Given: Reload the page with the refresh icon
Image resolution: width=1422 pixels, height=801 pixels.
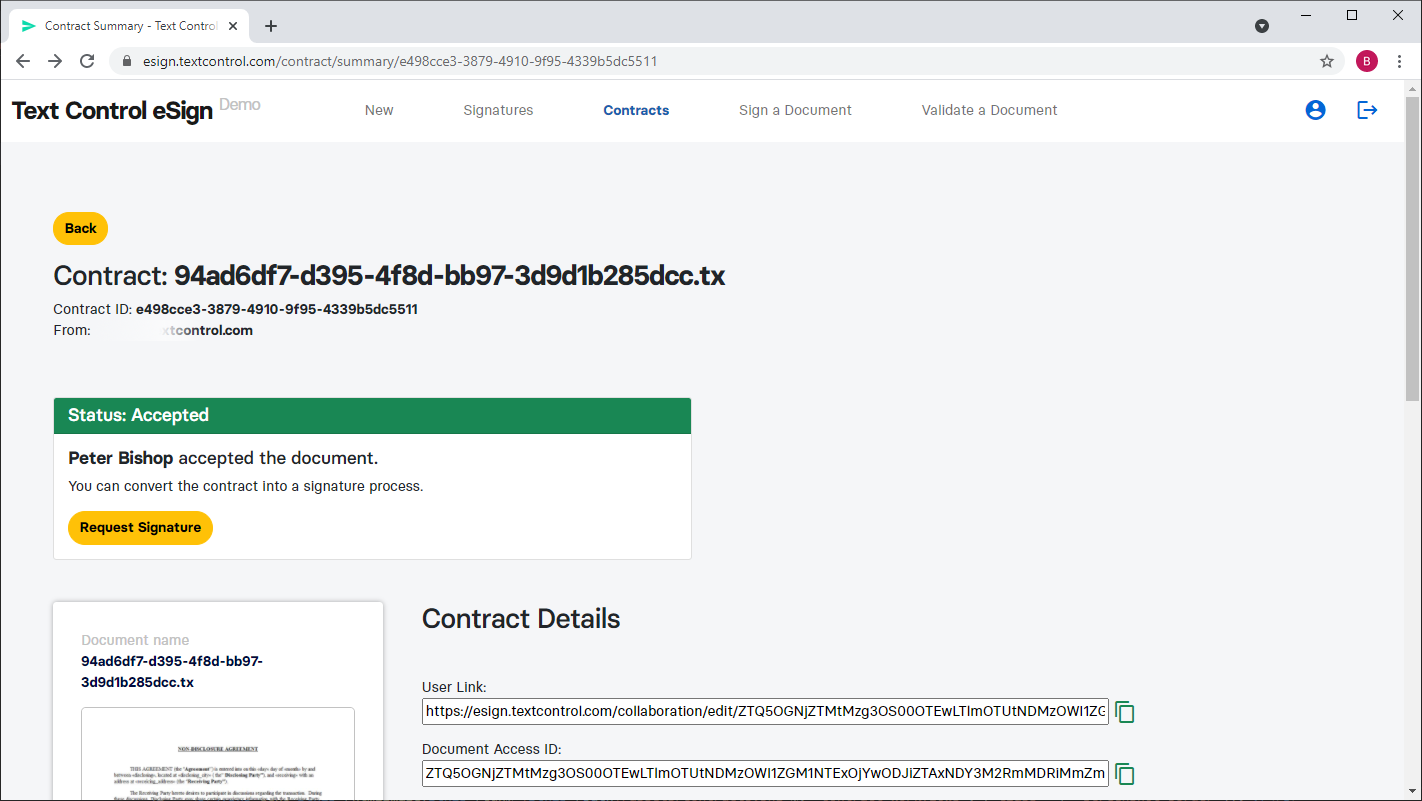Looking at the screenshot, I should pos(87,61).
